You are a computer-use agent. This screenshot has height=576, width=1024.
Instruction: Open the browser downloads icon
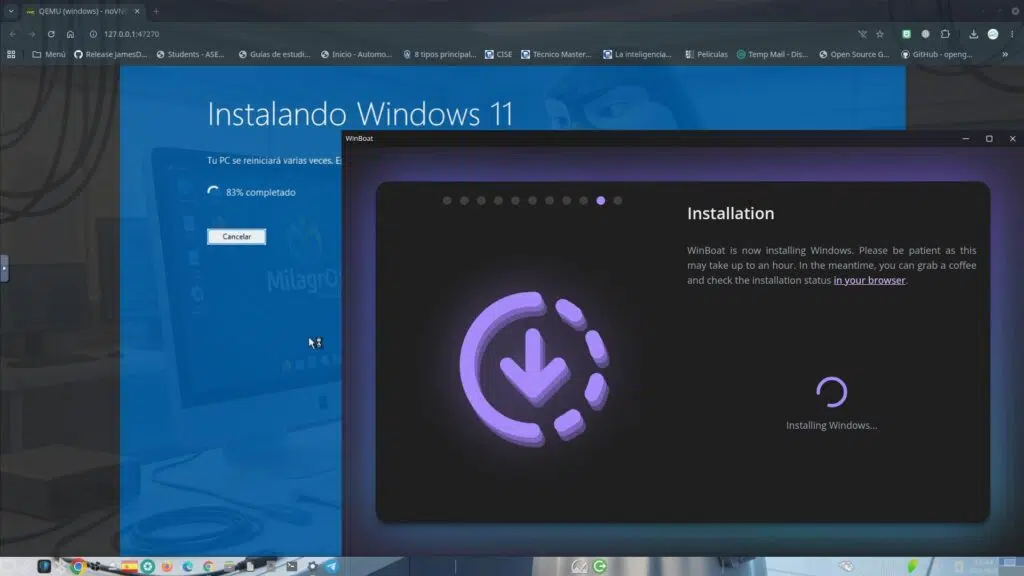(x=973, y=34)
